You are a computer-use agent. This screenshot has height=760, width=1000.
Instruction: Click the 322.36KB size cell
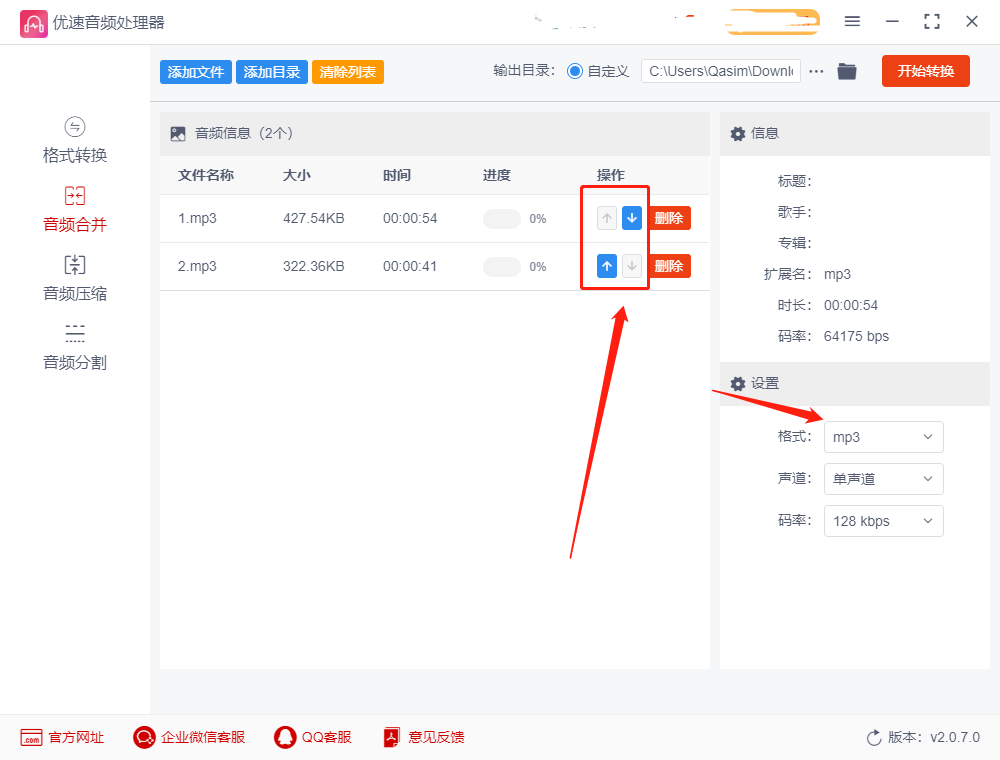[314, 266]
